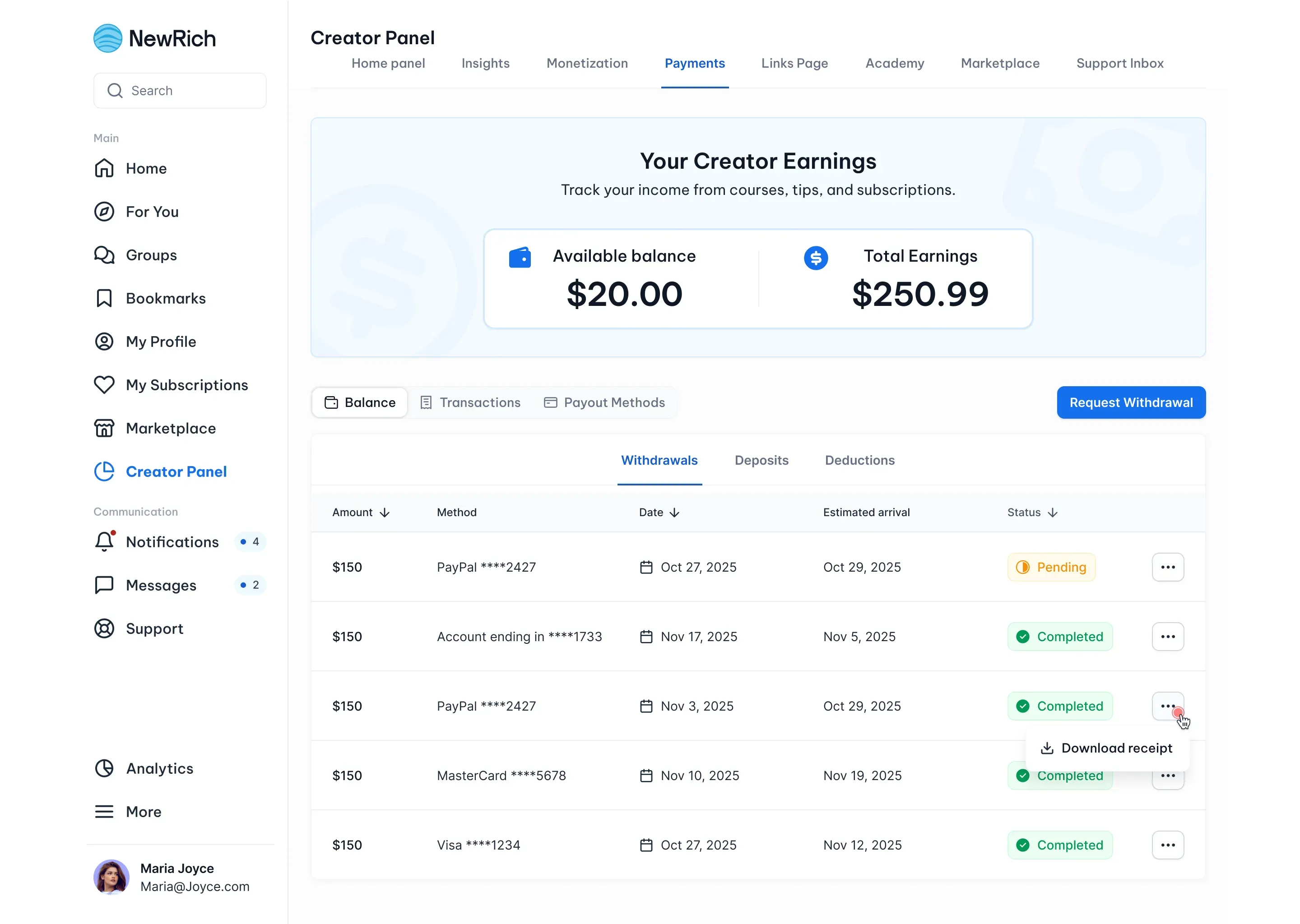This screenshot has height=924, width=1300.
Task: Open options menu for Visa ****1234 row
Action: click(x=1168, y=845)
